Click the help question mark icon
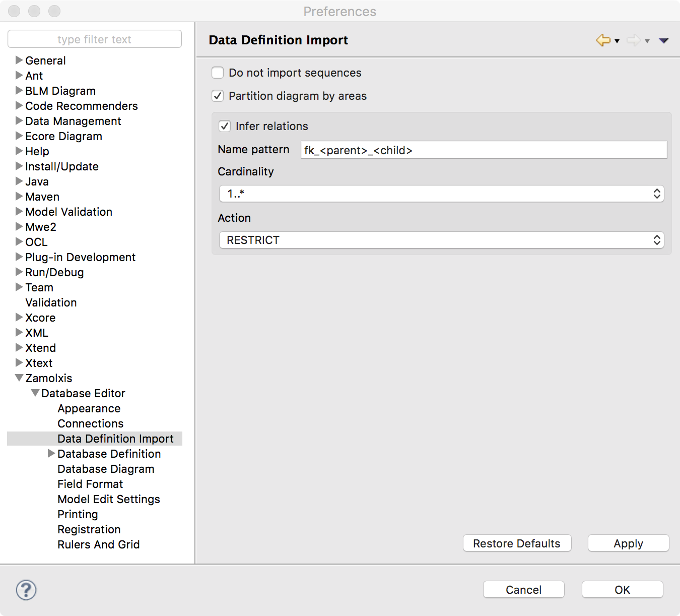 pos(27,589)
